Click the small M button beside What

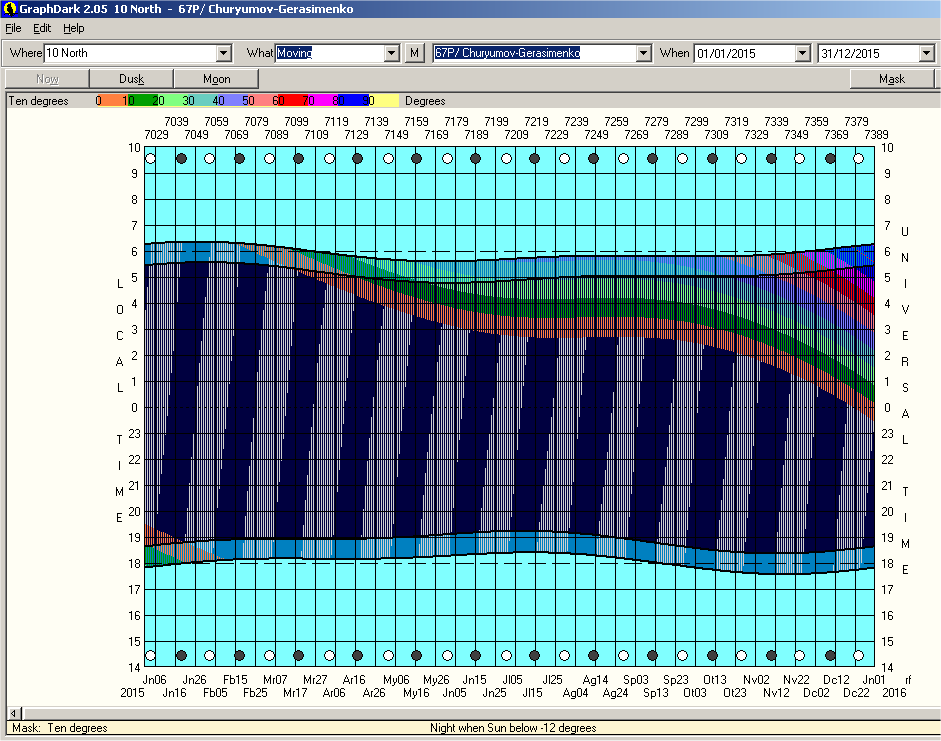[x=415, y=53]
